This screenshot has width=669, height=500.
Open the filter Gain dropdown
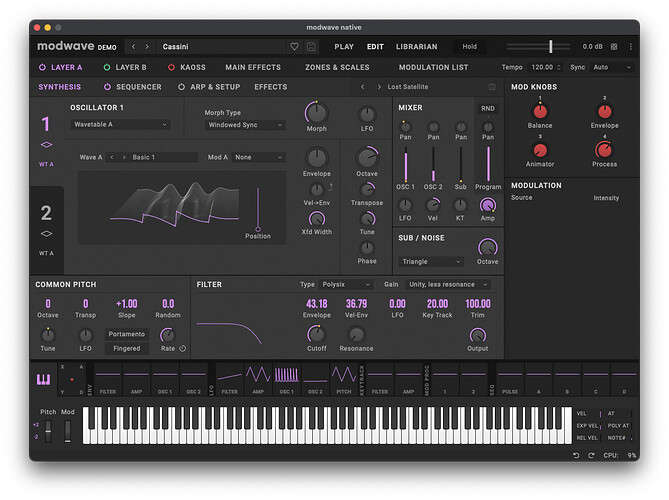(x=447, y=284)
